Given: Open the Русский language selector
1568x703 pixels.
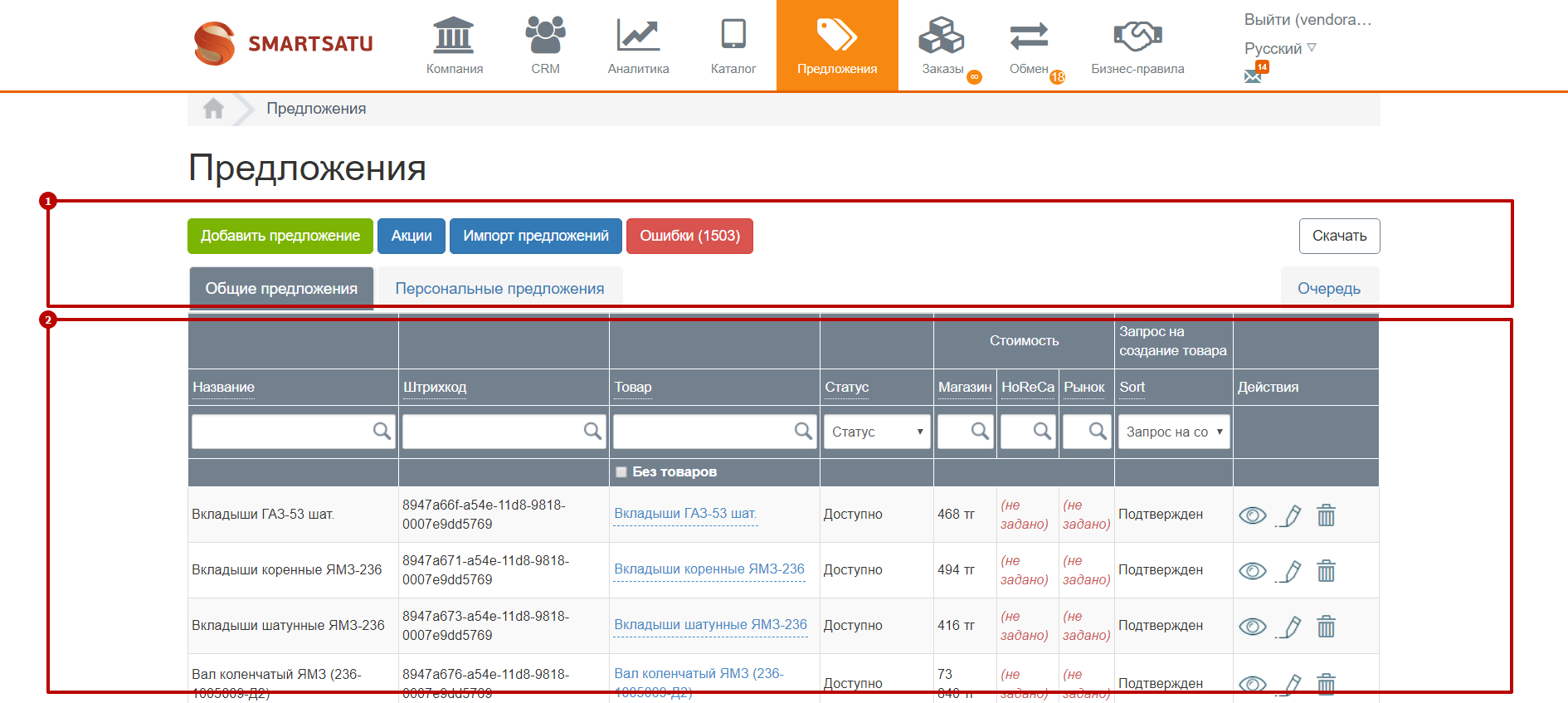Looking at the screenshot, I should click(1280, 48).
